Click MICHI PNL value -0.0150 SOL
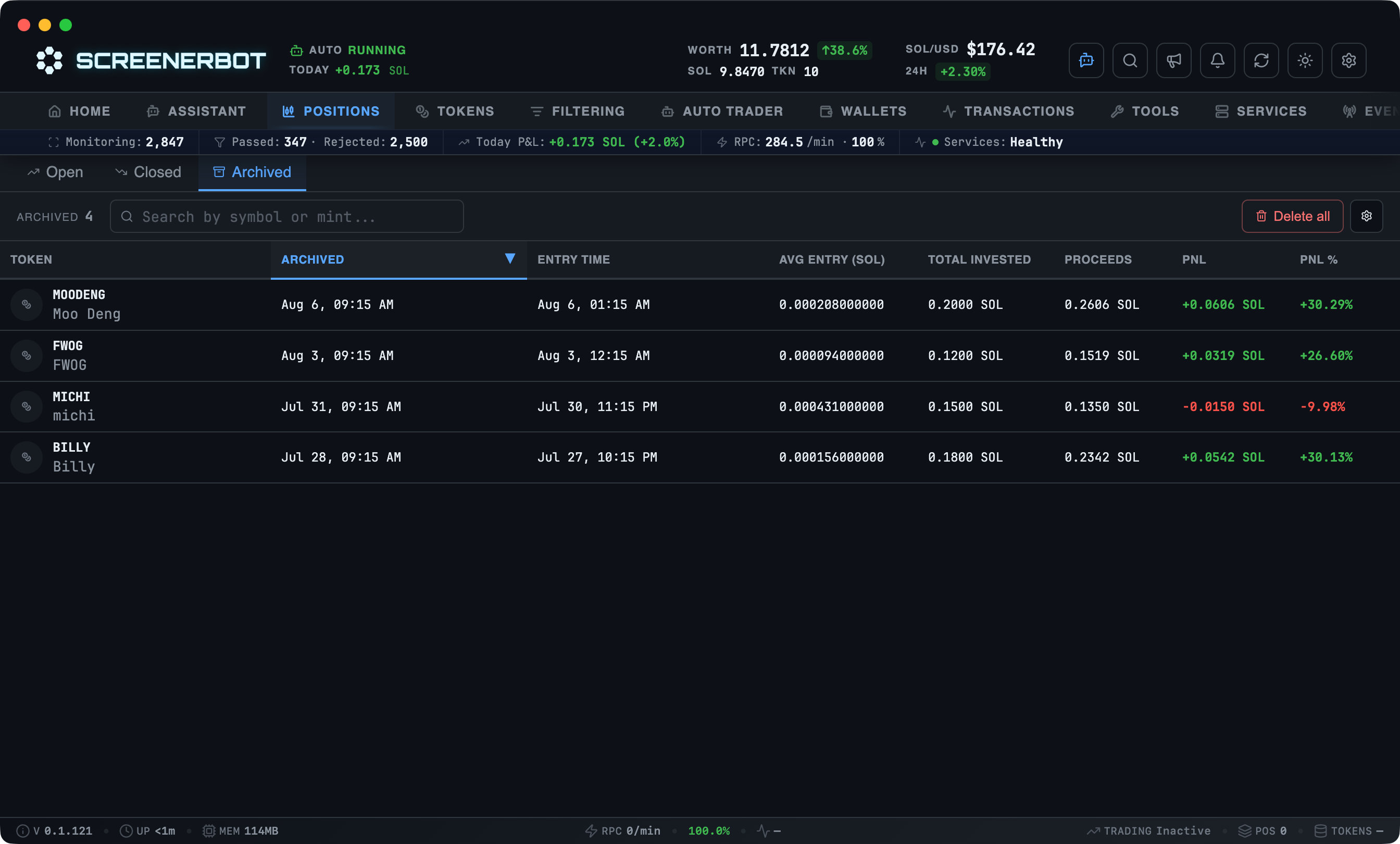The width and height of the screenshot is (1400, 844). [1223, 406]
